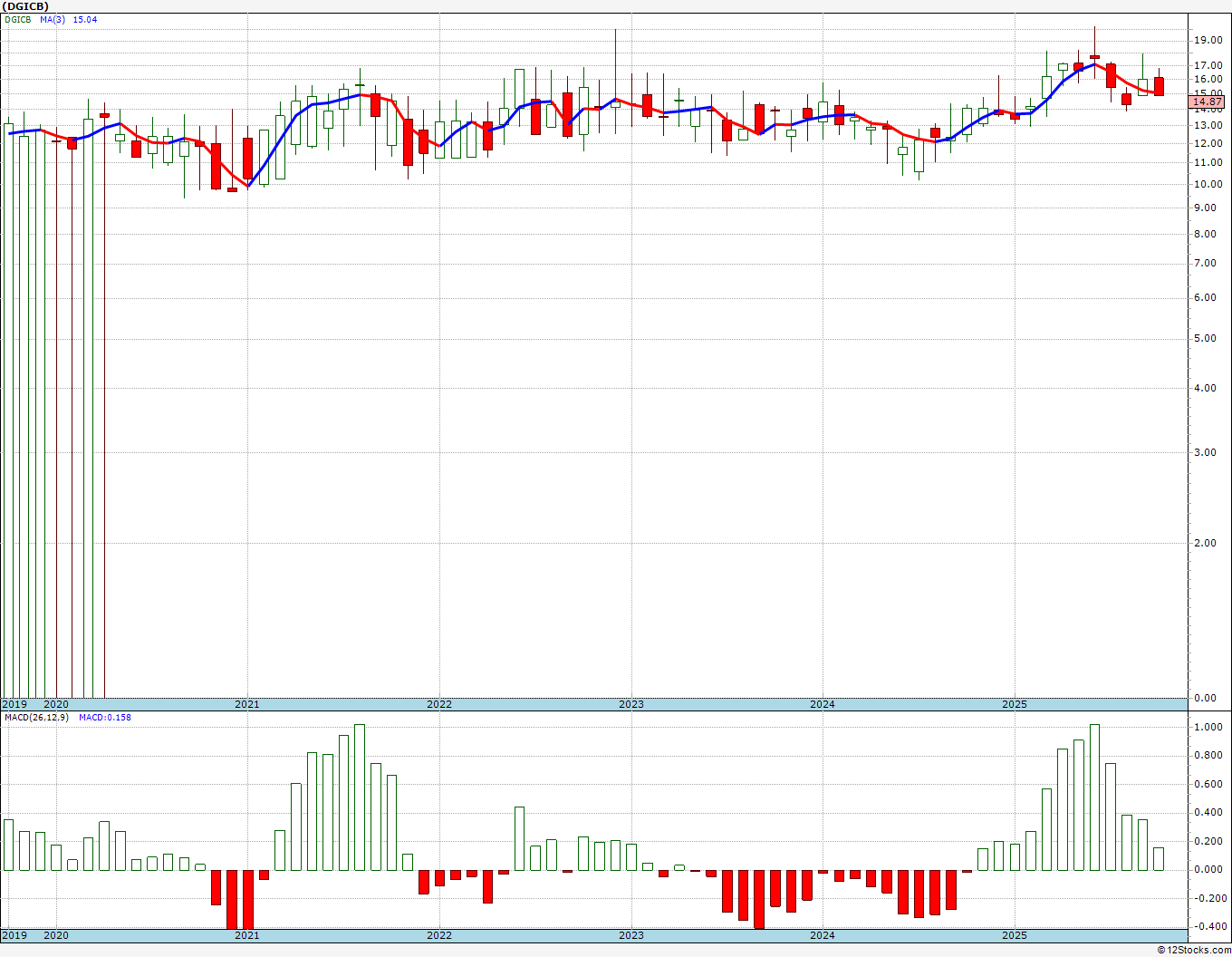This screenshot has height=957, width=1232.
Task: Select 2024 on the price chart time axis
Action: pyautogui.click(x=823, y=704)
